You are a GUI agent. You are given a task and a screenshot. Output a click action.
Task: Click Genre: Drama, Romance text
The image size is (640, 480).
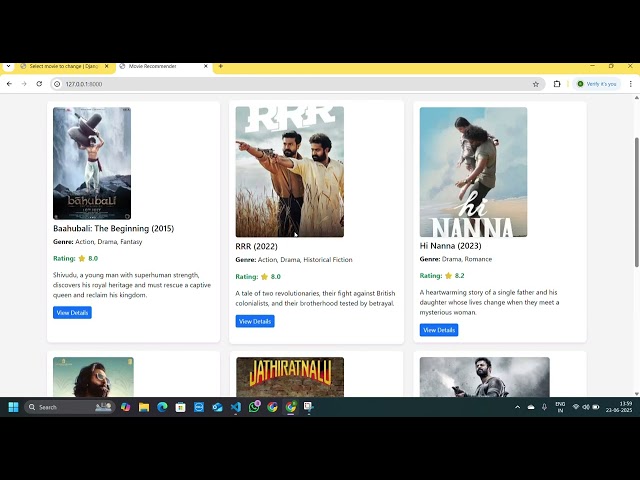coord(456,259)
